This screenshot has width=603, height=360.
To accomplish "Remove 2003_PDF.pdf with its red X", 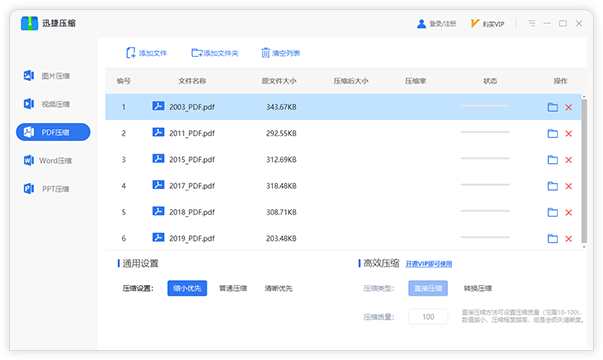I will [569, 107].
